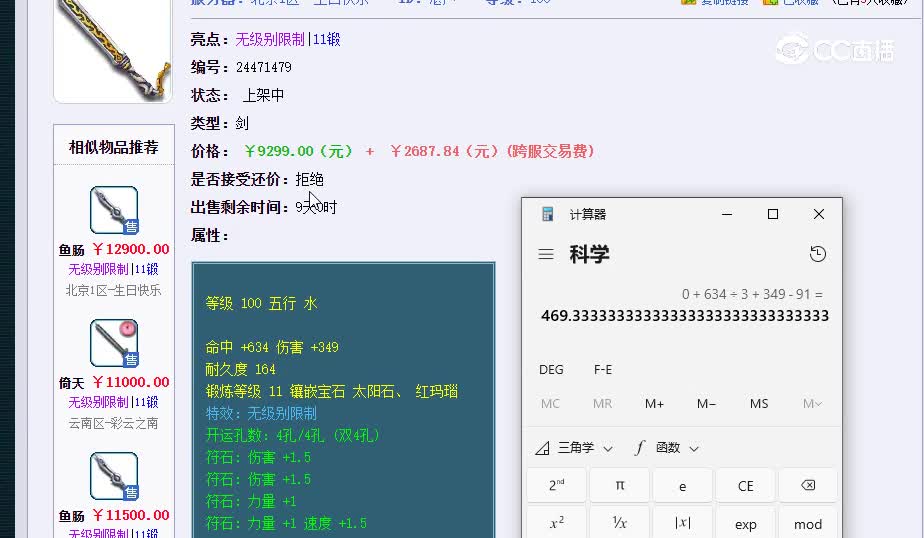This screenshot has width=924, height=538.
Task: Click the calculator result 469.333 display
Action: coord(685,316)
